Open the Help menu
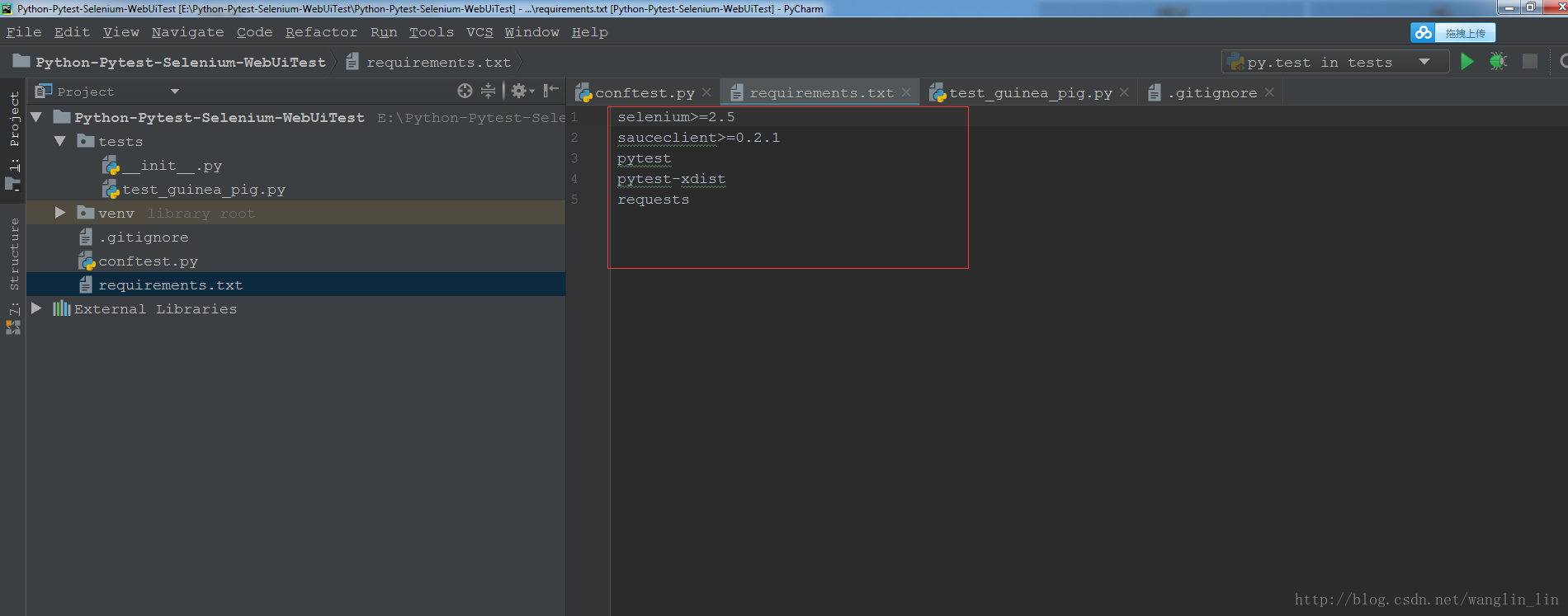1568x616 pixels. [x=590, y=32]
